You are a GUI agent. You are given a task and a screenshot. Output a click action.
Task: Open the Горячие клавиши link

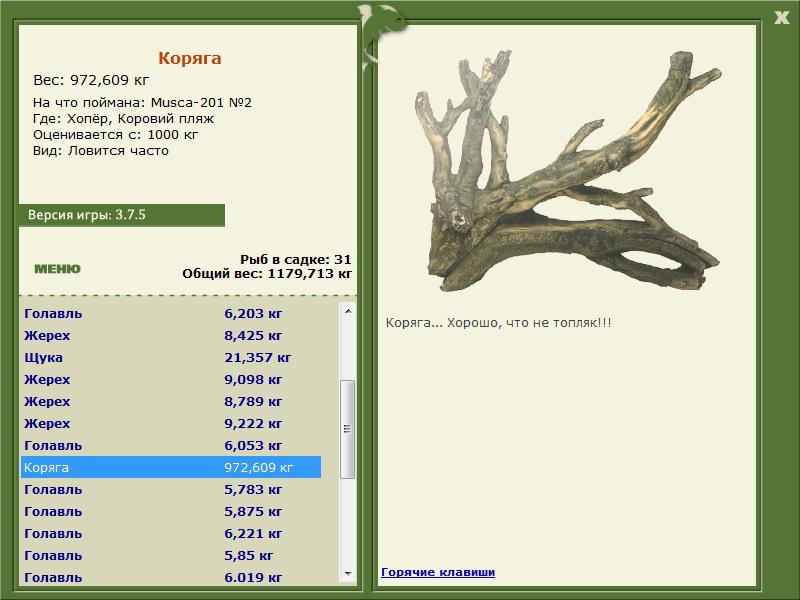pos(438,572)
